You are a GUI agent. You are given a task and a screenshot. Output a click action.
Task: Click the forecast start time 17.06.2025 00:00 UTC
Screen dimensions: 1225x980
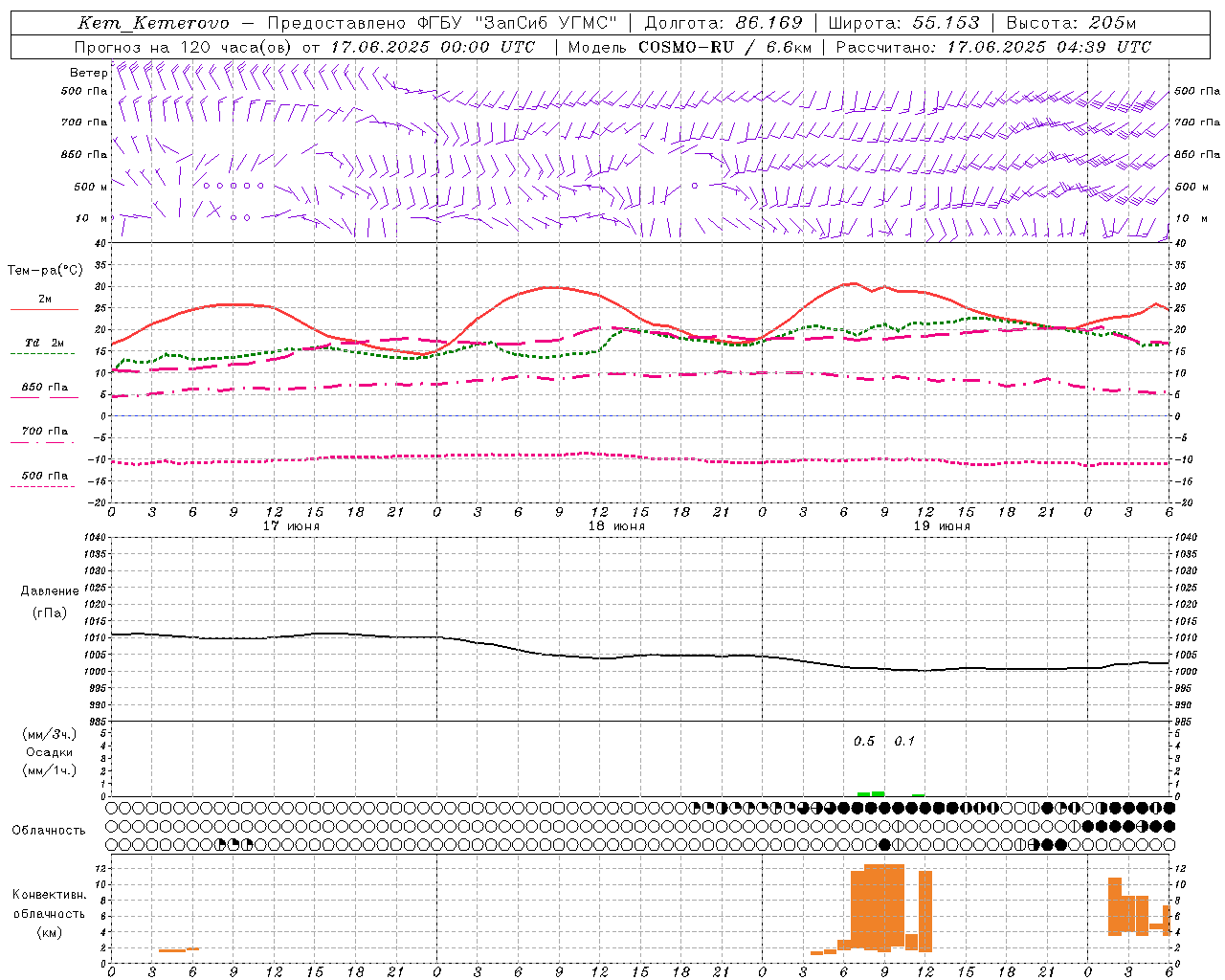433,47
